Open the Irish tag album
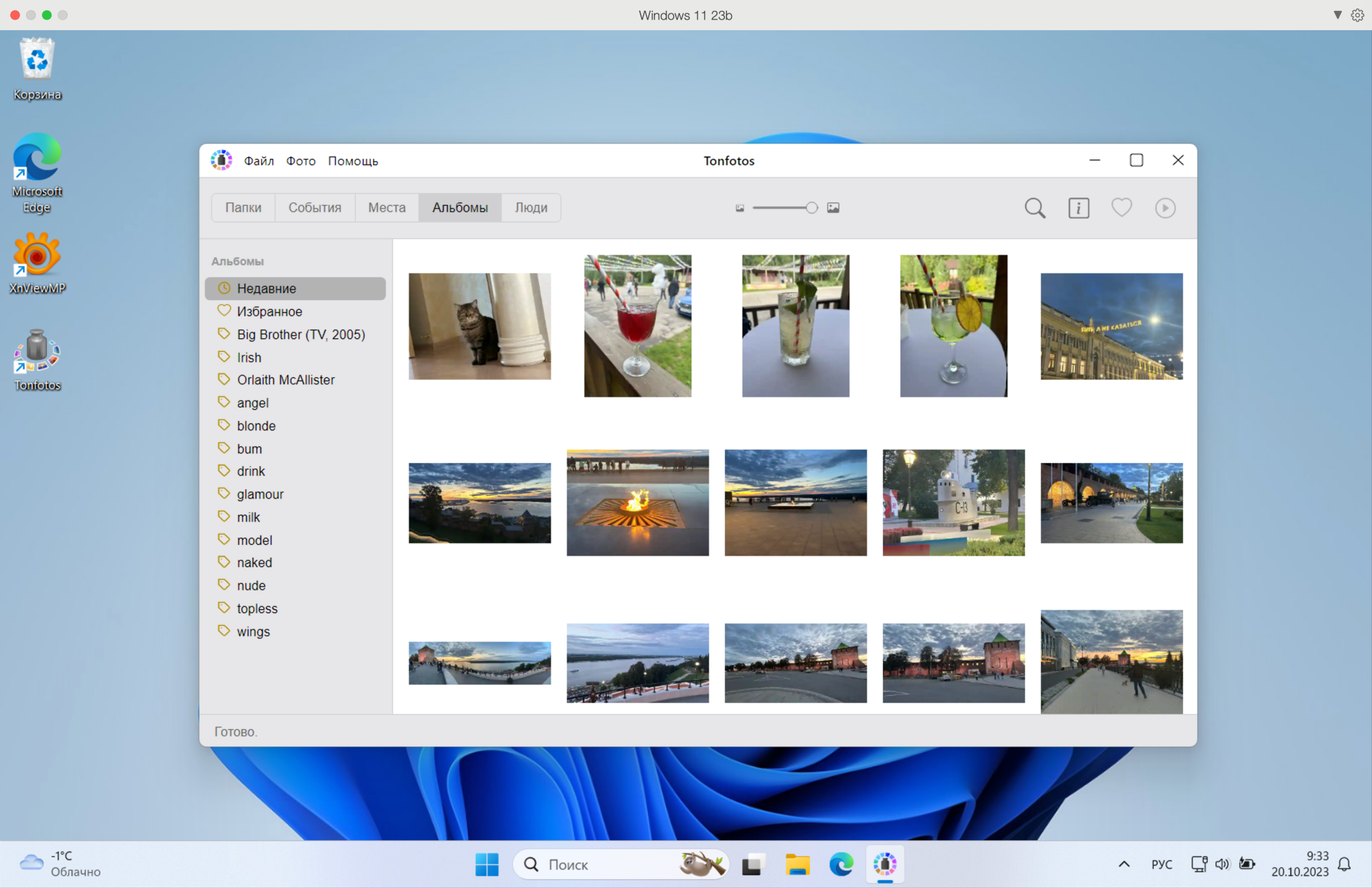The image size is (1372, 888). (x=295, y=357)
